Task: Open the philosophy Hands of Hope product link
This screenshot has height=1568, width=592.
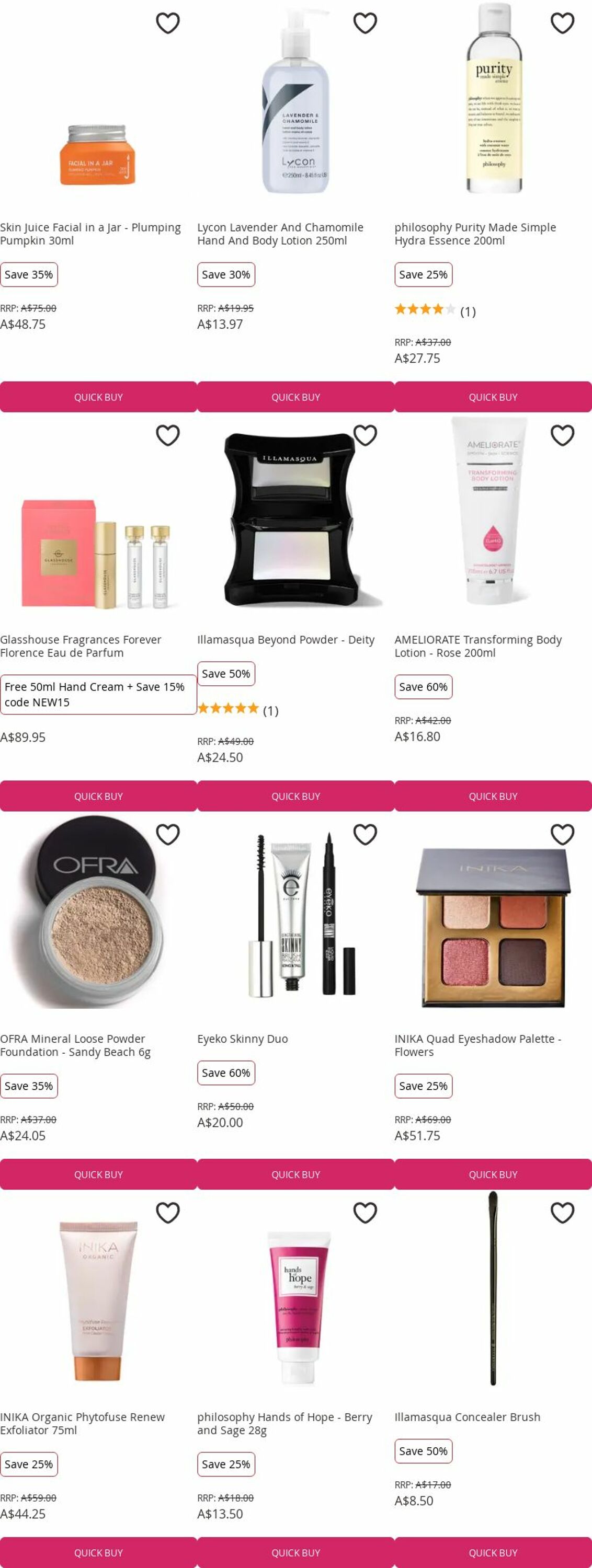Action: coord(284,1423)
